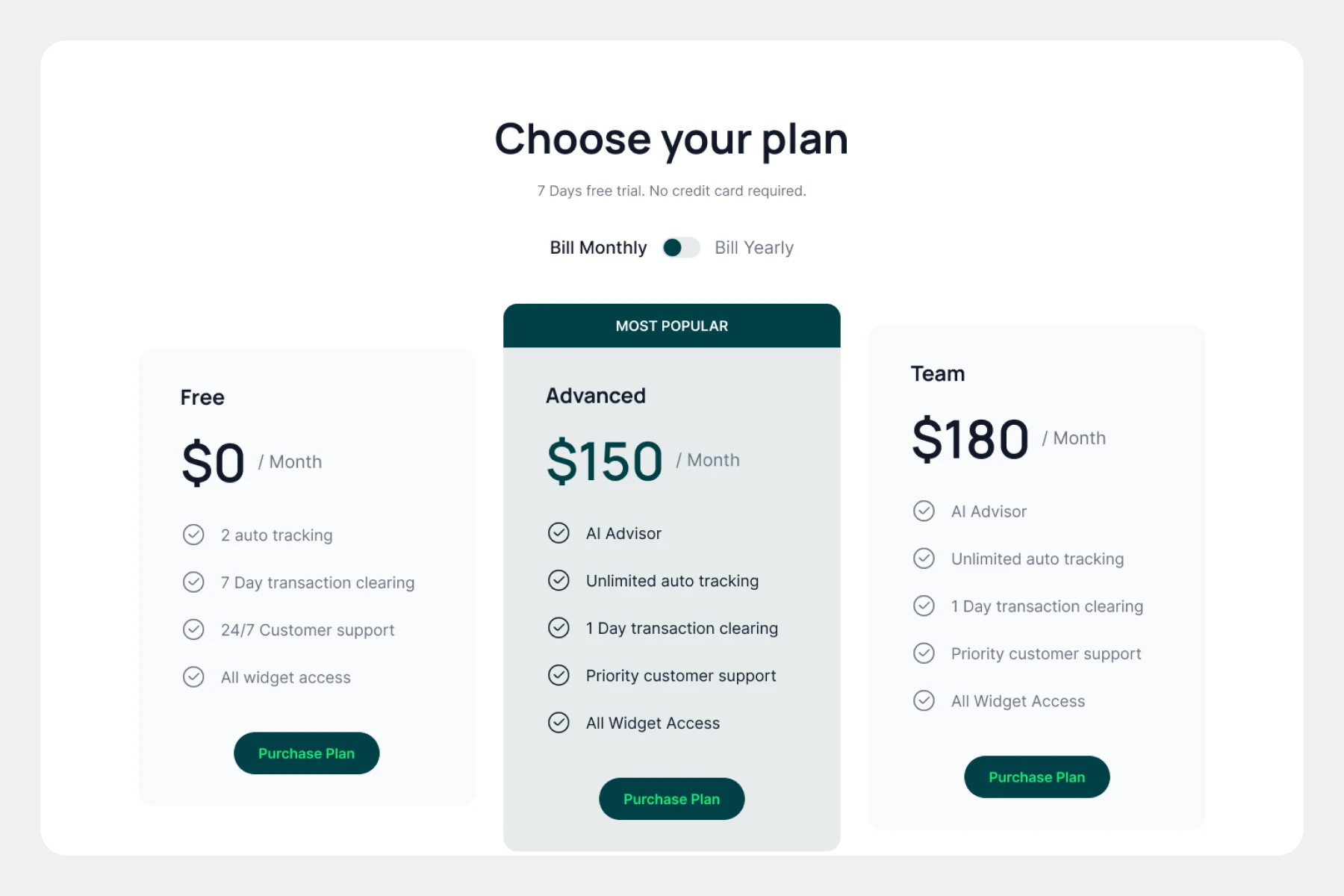Viewport: 1344px width, 896px height.
Task: Click Team plan's AI Advisor checkmark icon
Action: pos(924,511)
